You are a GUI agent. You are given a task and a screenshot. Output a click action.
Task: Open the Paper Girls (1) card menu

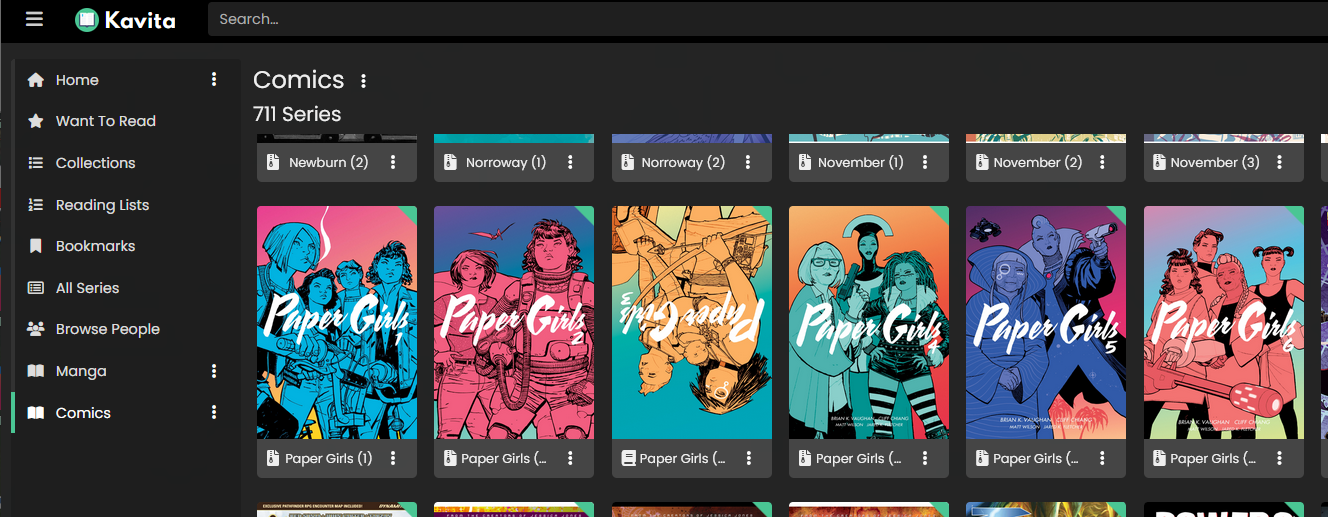[393, 458]
